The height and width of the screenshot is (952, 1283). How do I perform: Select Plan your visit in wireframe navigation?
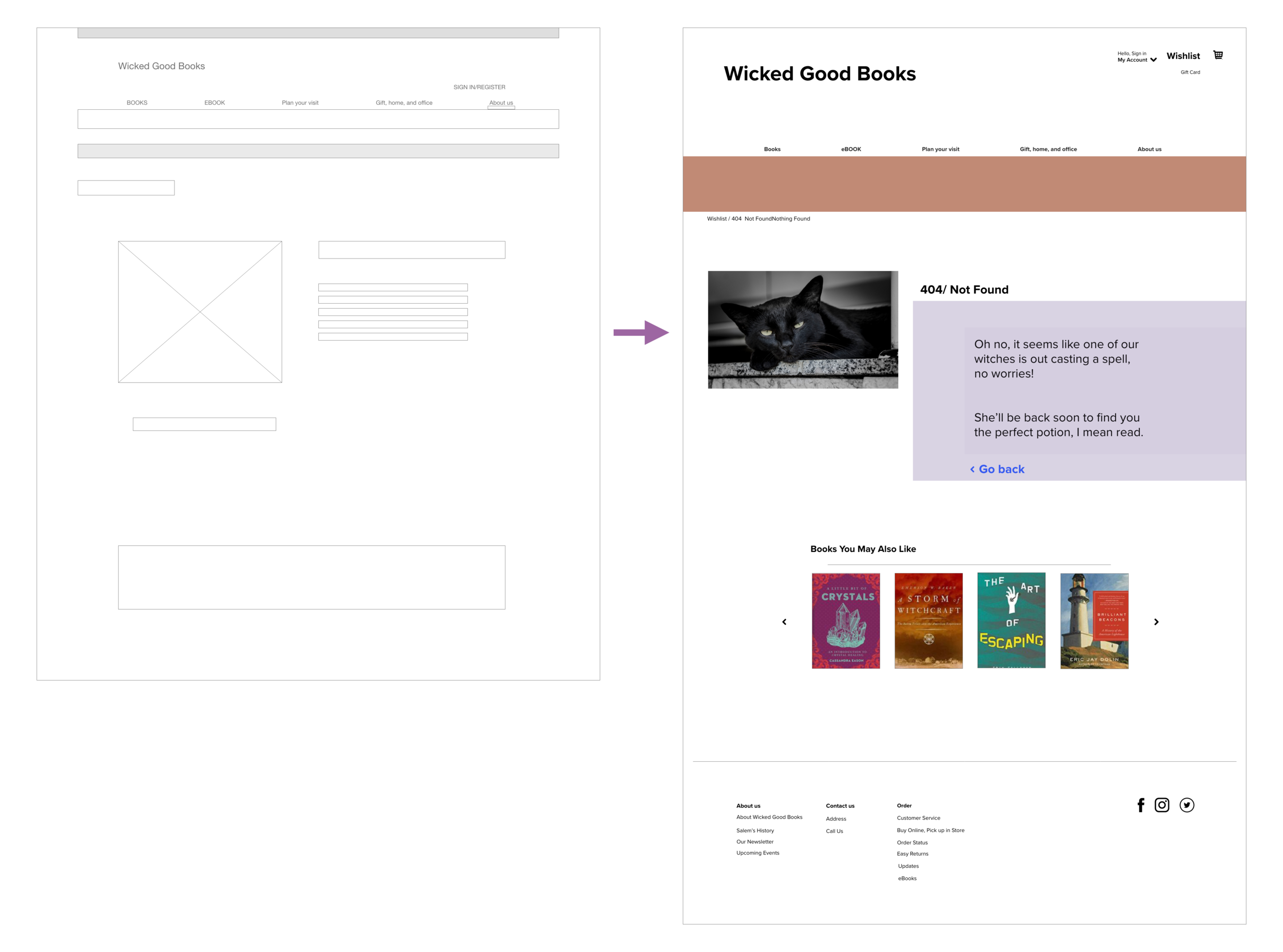point(300,103)
